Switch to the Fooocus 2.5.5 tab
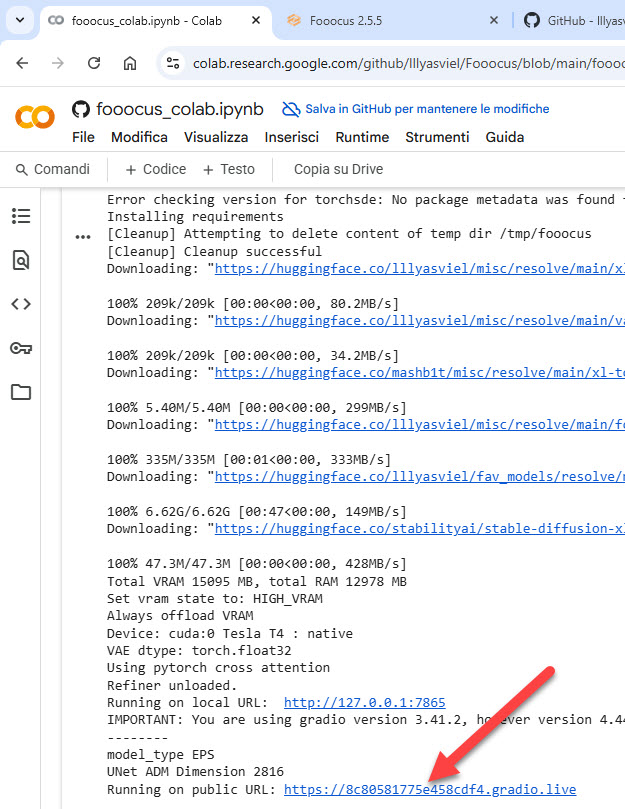This screenshot has height=809, width=625. coord(346,21)
